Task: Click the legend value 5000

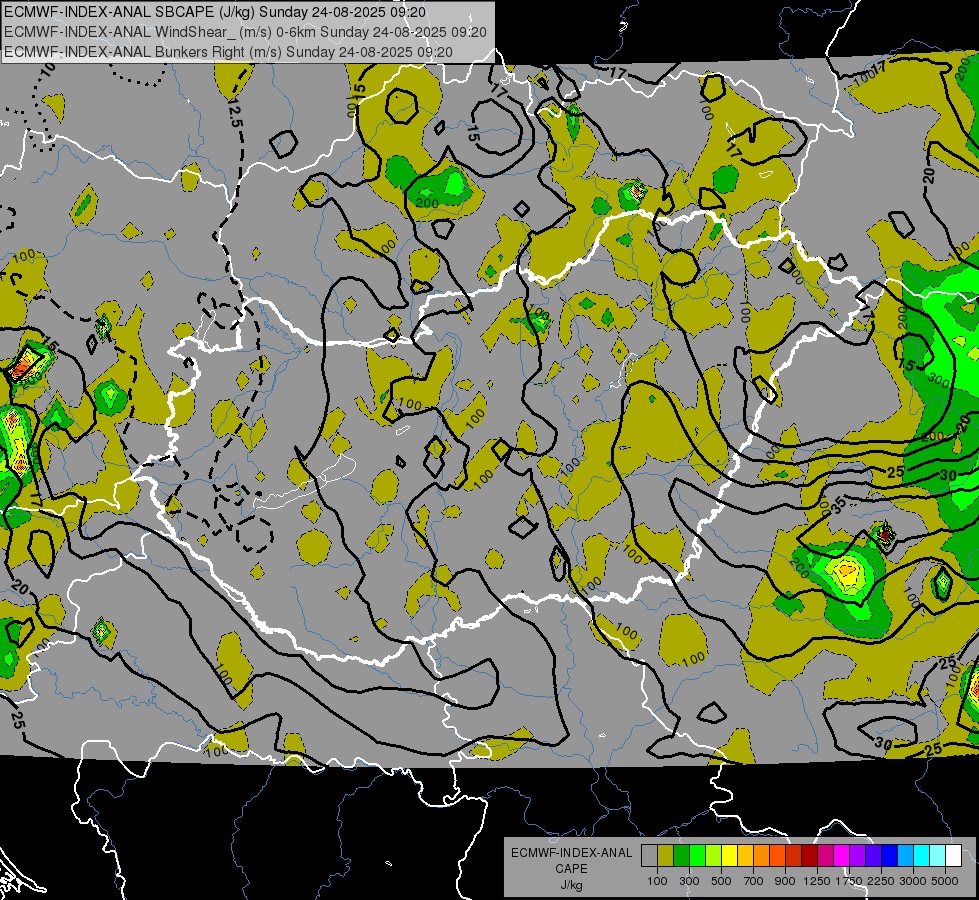Action: [x=945, y=881]
